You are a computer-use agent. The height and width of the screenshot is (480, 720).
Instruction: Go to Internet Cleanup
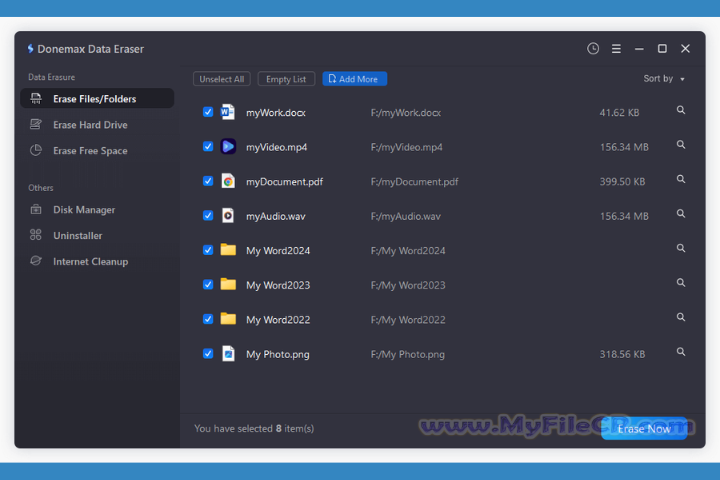coord(97,261)
